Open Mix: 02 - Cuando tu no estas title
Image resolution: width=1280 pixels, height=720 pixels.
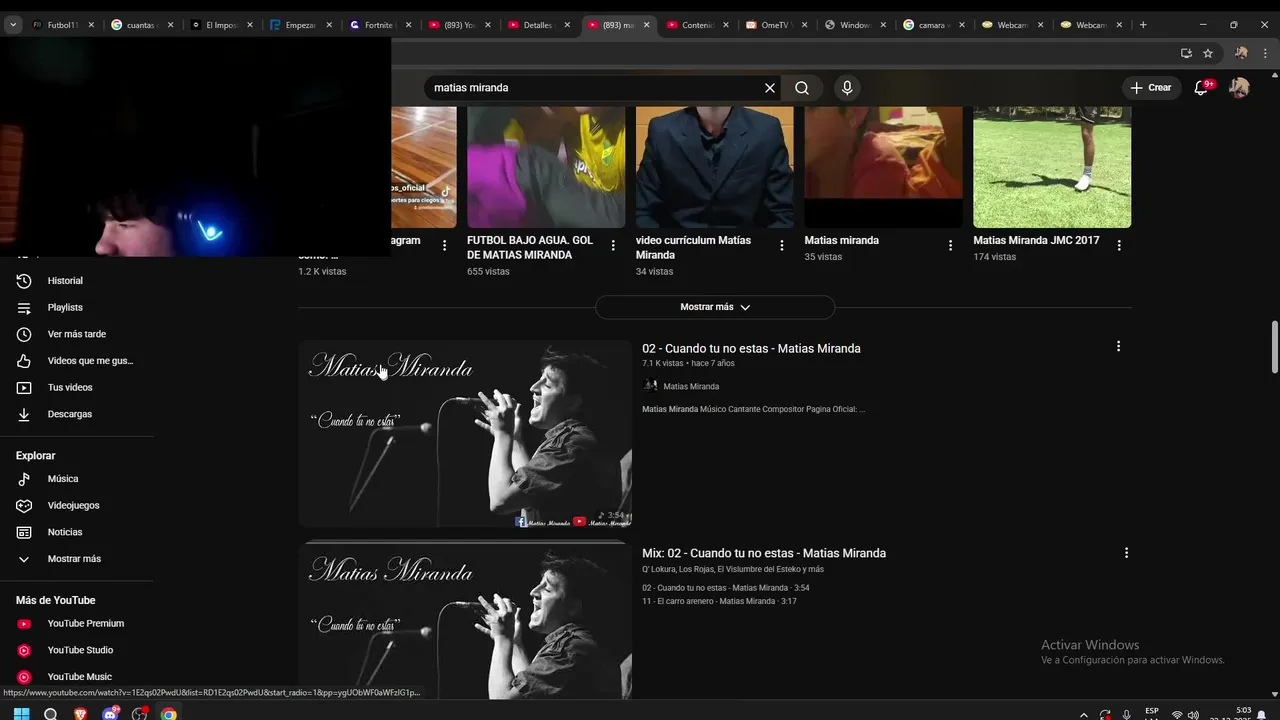point(764,553)
